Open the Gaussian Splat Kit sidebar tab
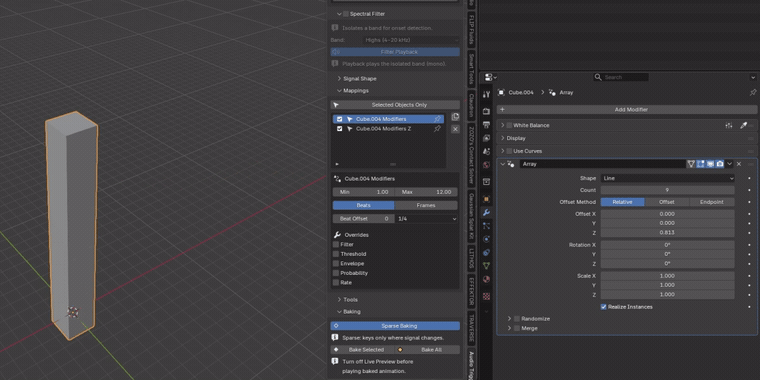The width and height of the screenshot is (760, 380). [471, 216]
